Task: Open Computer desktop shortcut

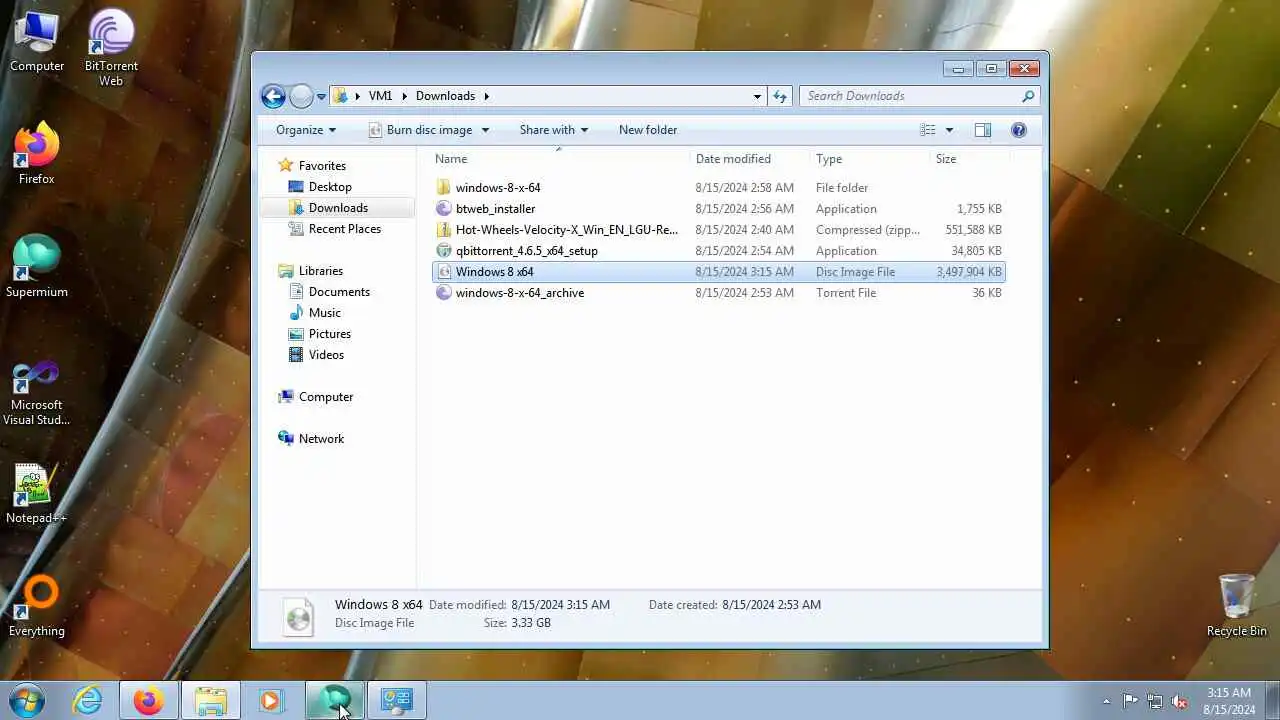Action: click(x=37, y=42)
